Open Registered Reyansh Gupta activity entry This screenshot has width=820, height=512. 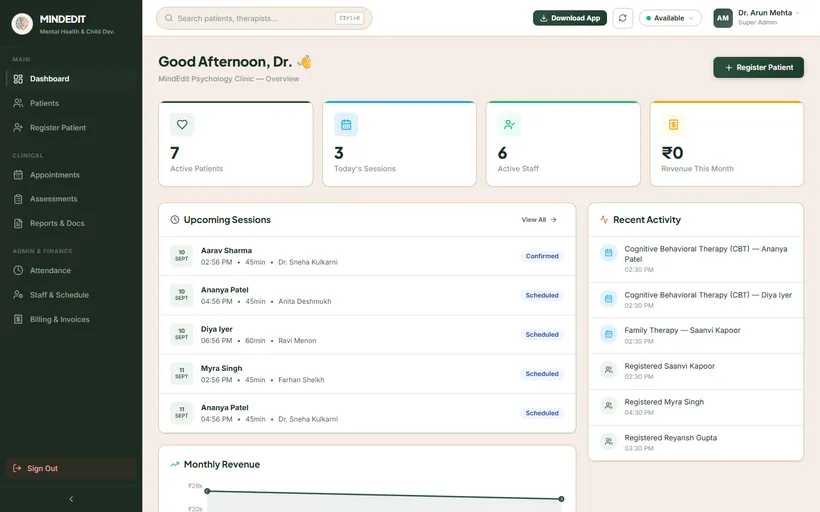pos(696,443)
